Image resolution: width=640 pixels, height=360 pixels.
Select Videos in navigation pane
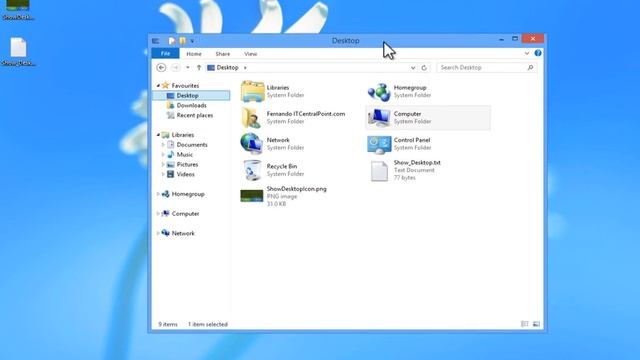pyautogui.click(x=185, y=174)
